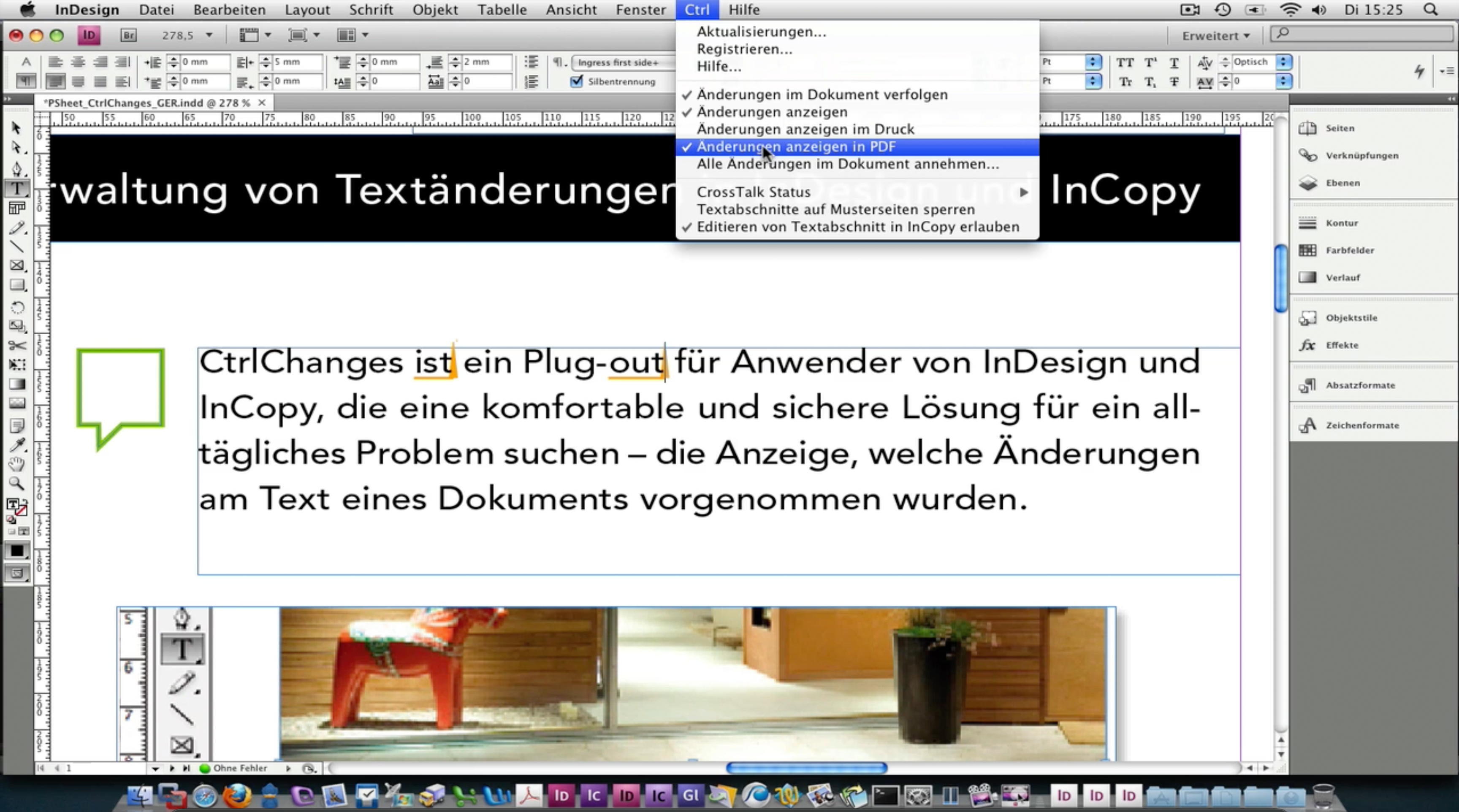The width and height of the screenshot is (1459, 812).
Task: Open the Schrift menu
Action: [370, 10]
